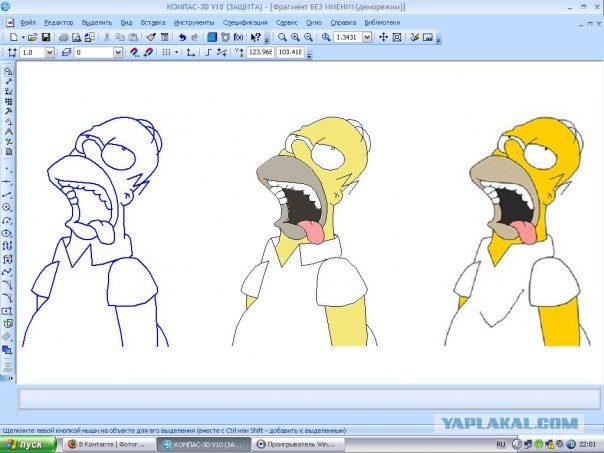Open the Редактор menu
This screenshot has height=453, width=604.
pos(59,23)
